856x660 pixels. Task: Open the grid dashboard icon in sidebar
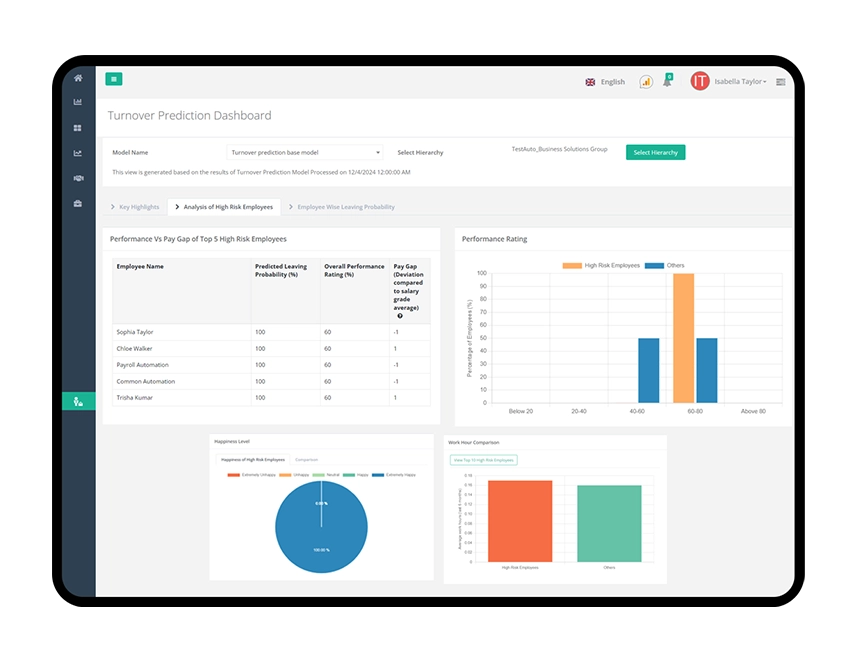point(78,128)
